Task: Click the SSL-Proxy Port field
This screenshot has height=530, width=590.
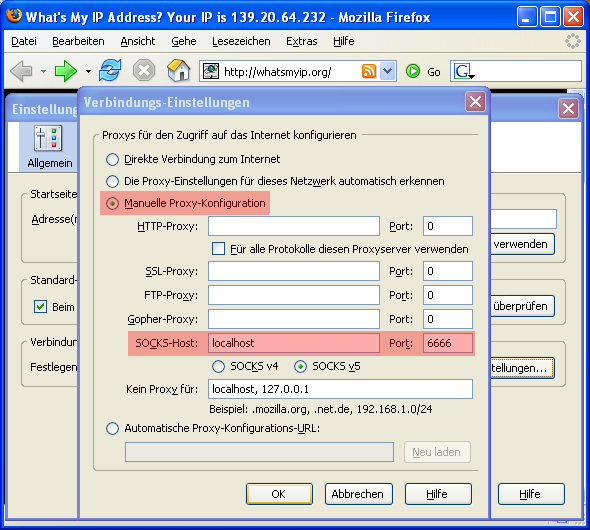Action: (448, 271)
